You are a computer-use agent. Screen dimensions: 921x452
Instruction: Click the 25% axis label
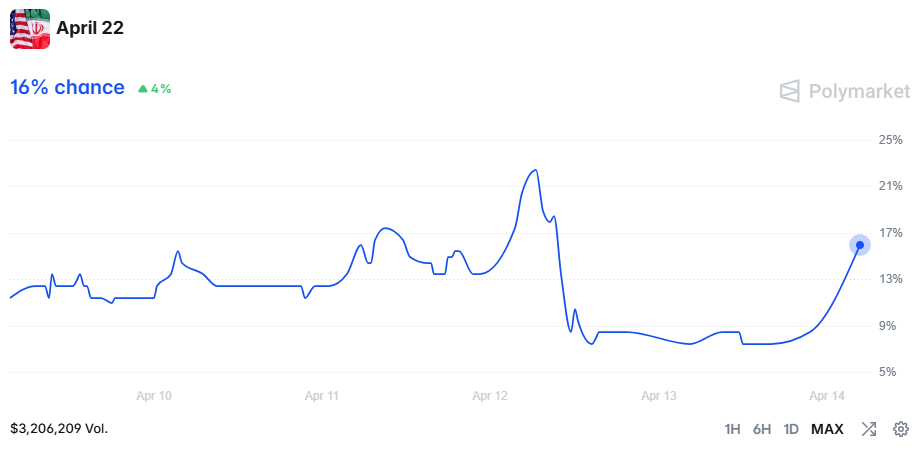[x=891, y=140]
